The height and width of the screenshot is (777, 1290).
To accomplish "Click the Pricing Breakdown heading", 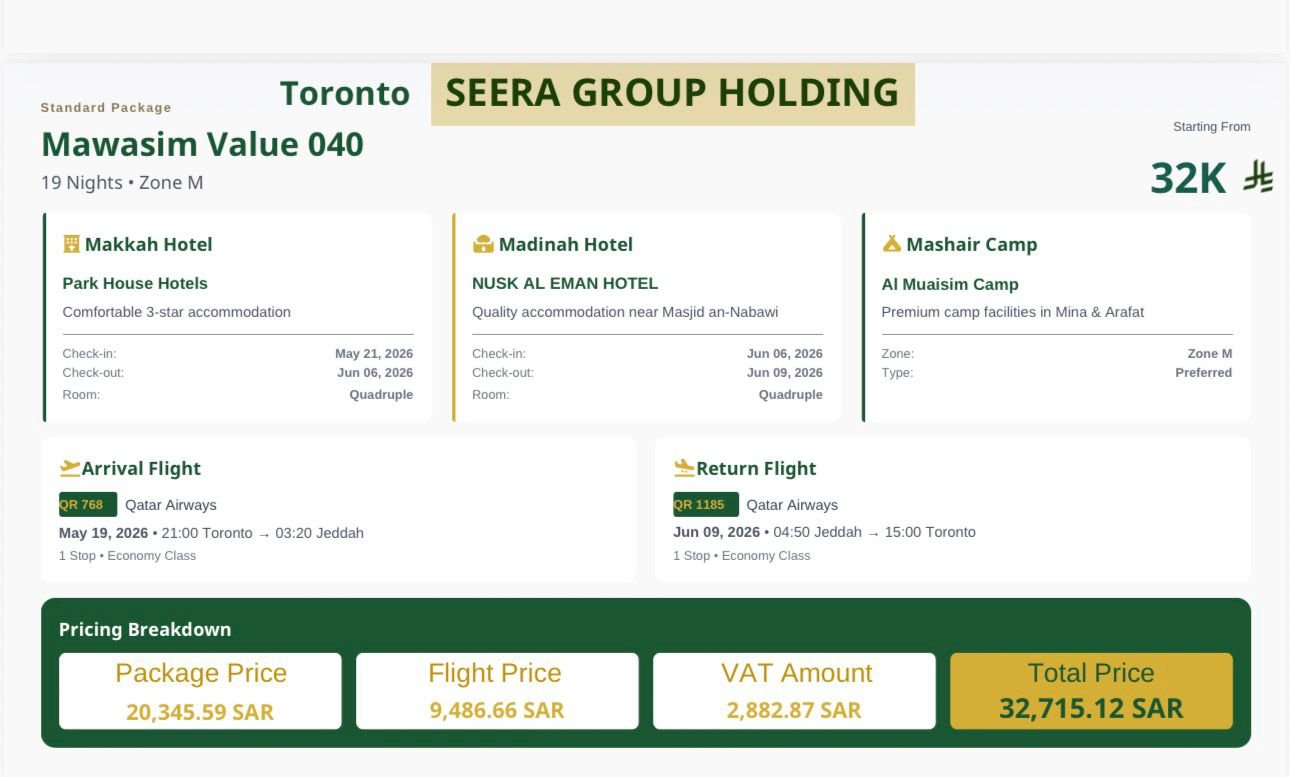I will coord(145,630).
